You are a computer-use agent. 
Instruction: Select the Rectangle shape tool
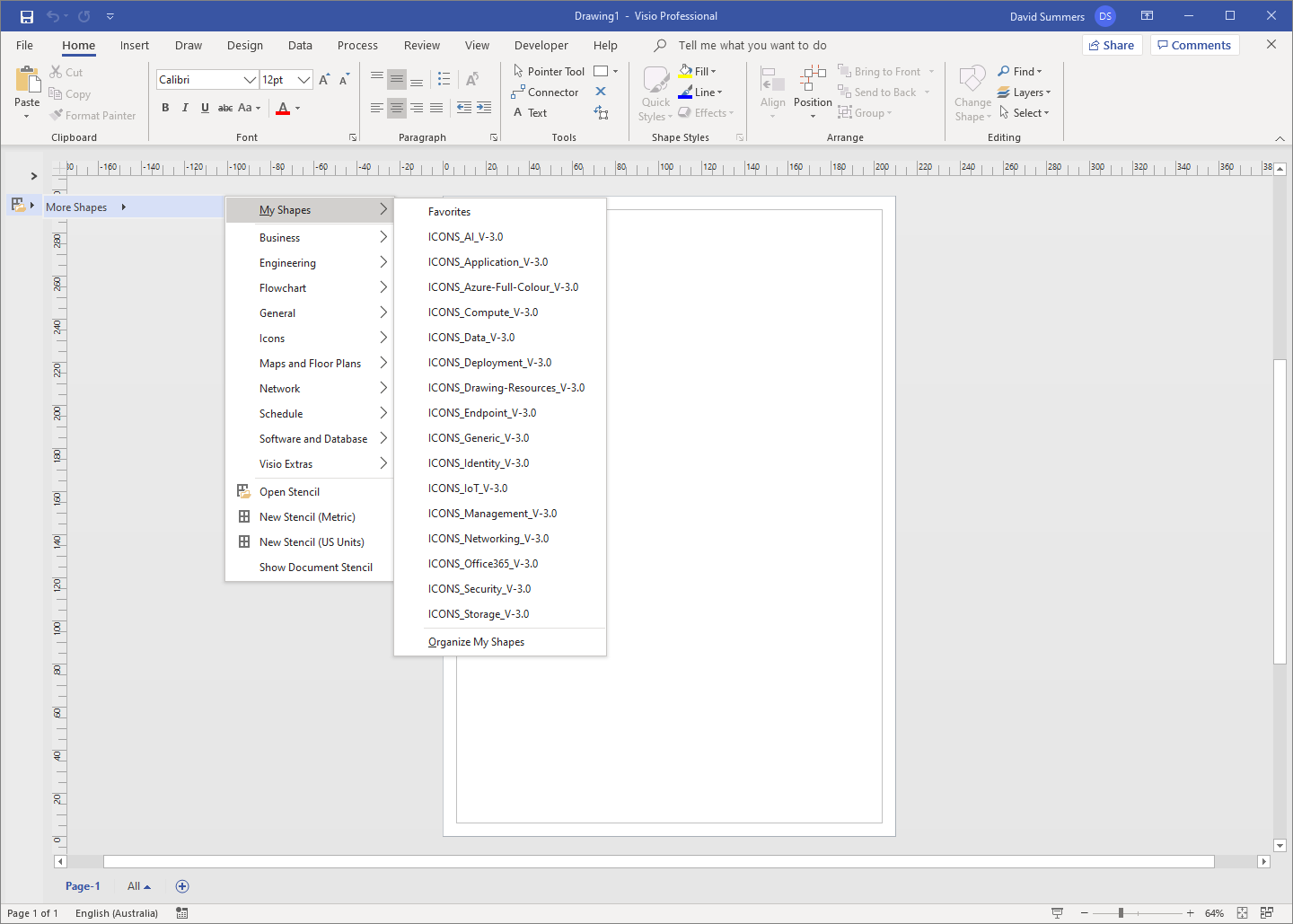(x=601, y=71)
